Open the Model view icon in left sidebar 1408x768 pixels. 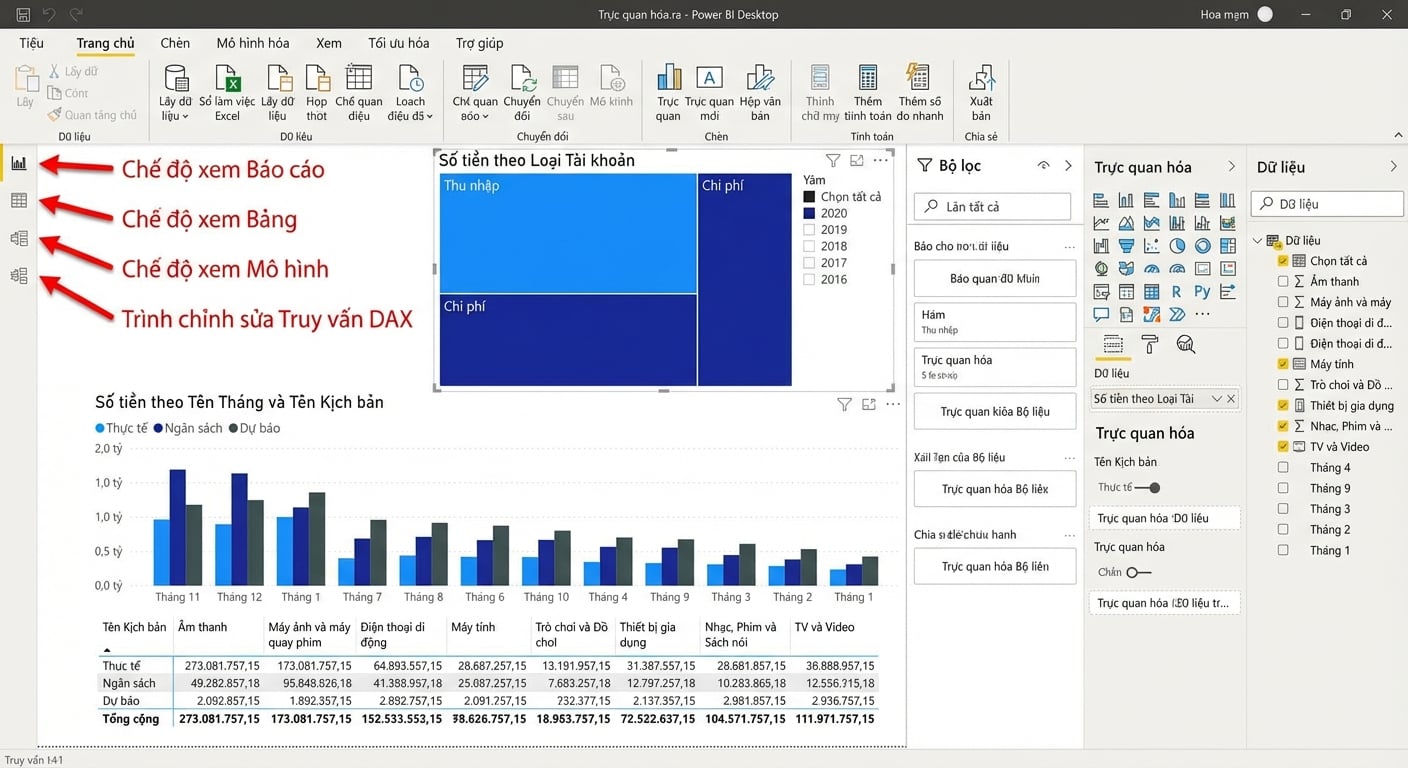(18, 239)
